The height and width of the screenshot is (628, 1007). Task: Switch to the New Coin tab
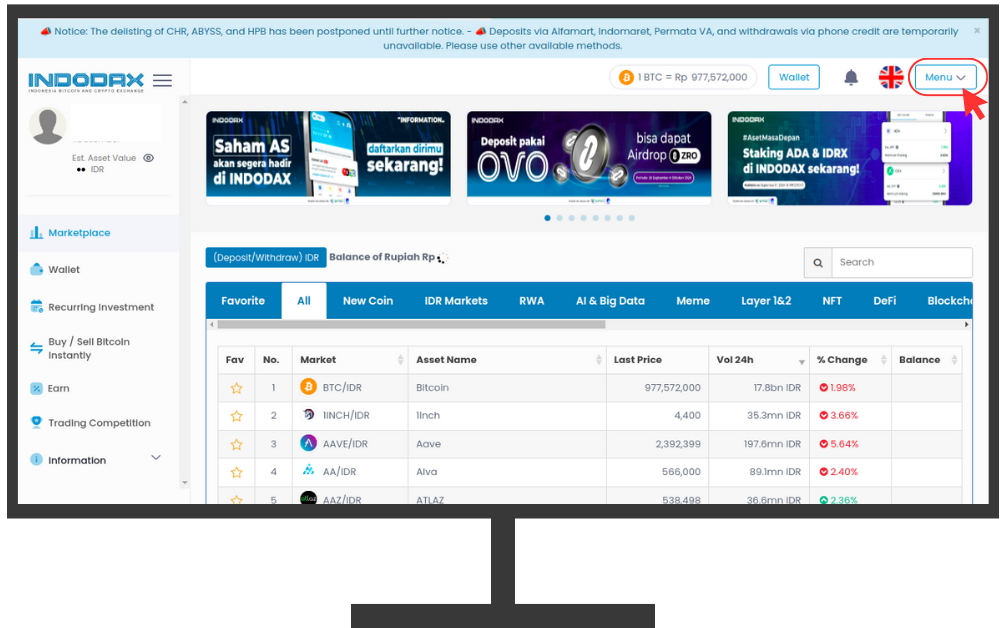368,301
